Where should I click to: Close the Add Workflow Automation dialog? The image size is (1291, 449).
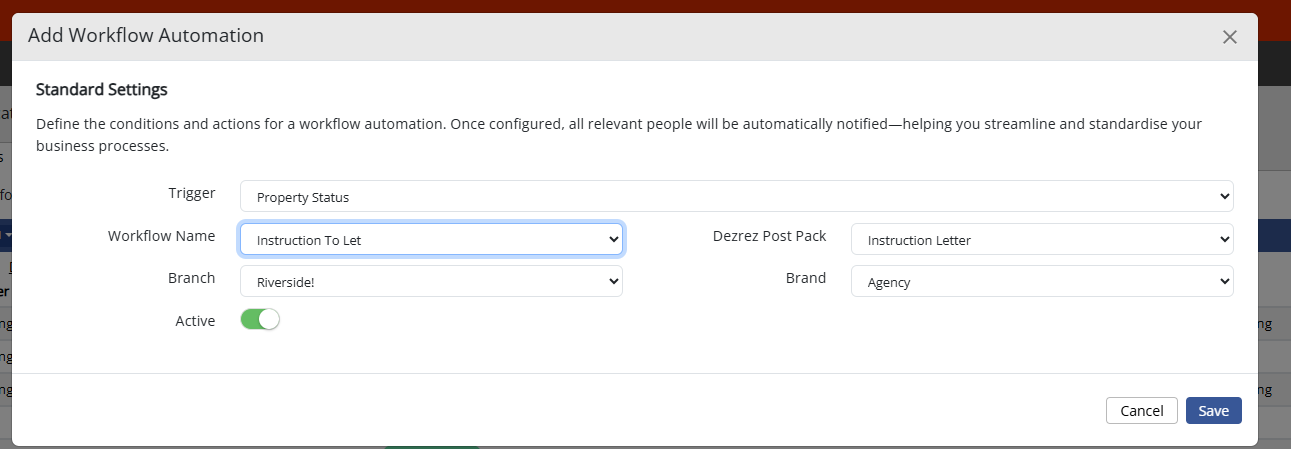(1230, 37)
